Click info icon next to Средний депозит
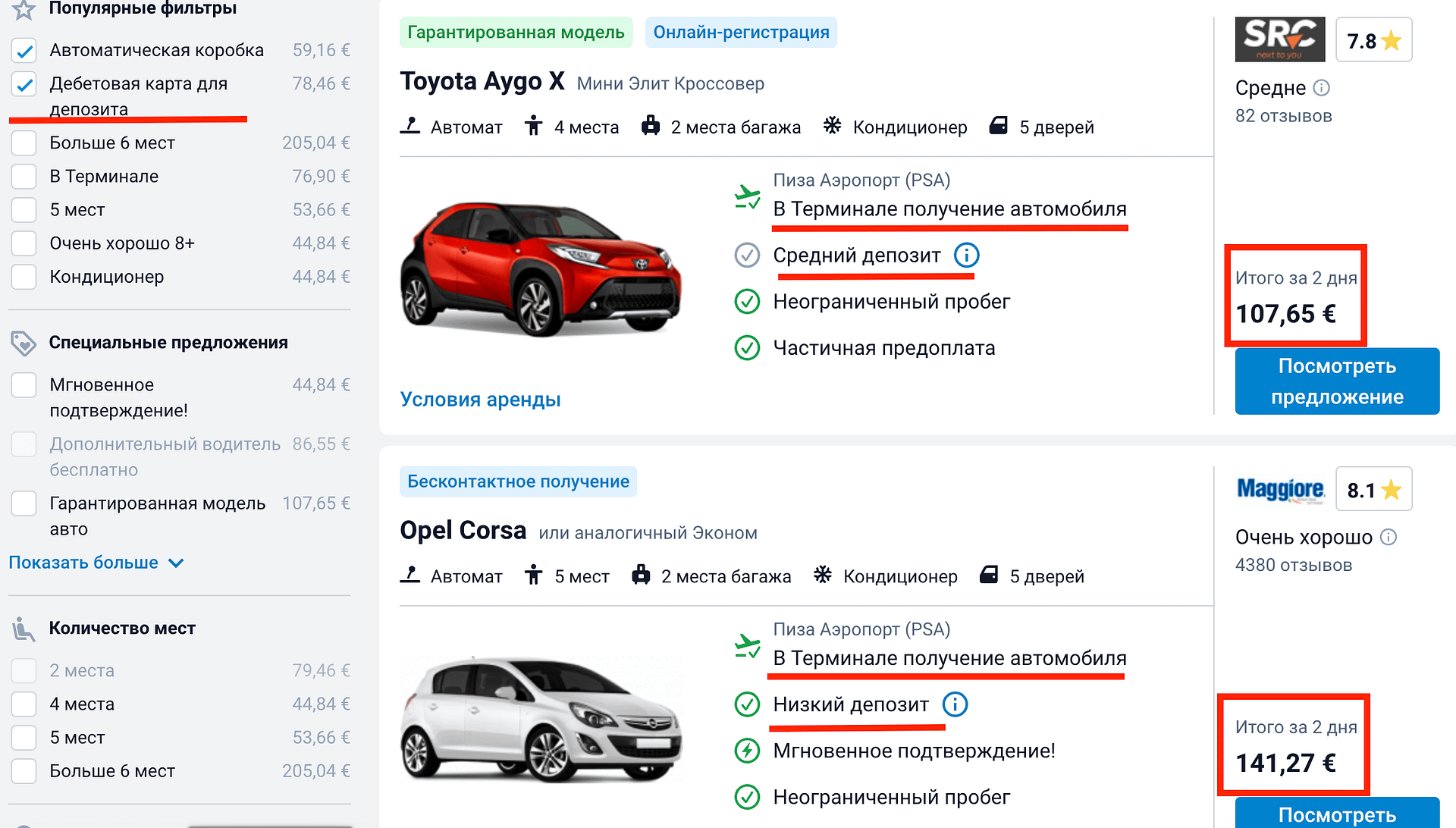The image size is (1456, 828). [x=966, y=256]
